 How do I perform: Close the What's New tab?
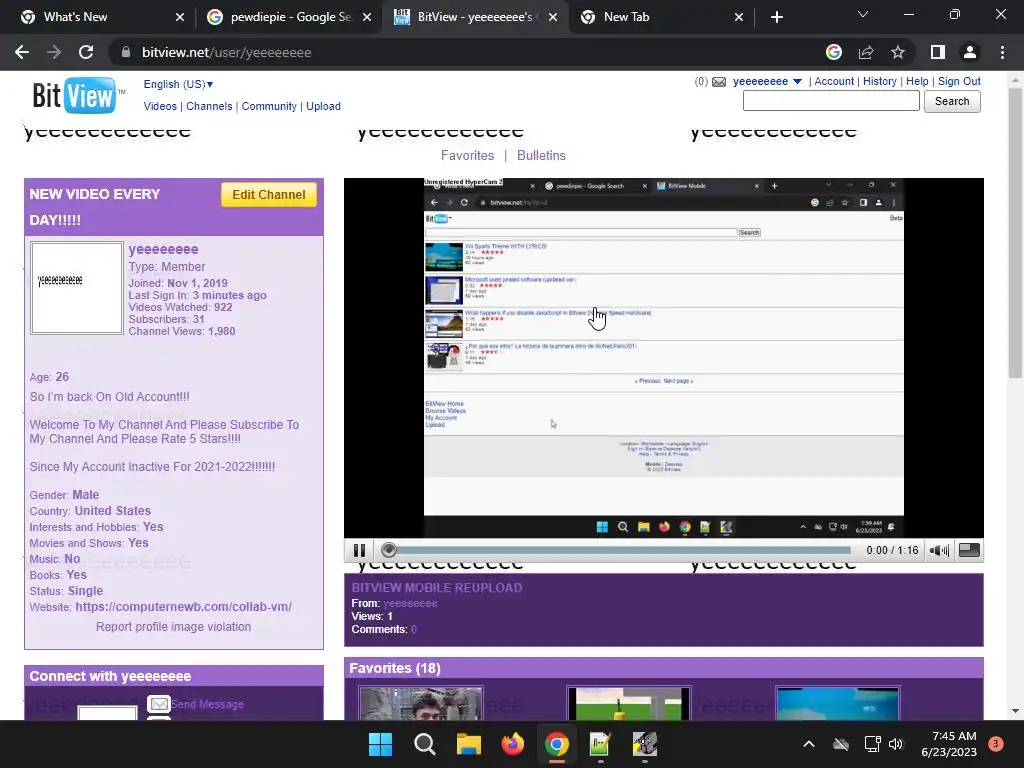[180, 17]
